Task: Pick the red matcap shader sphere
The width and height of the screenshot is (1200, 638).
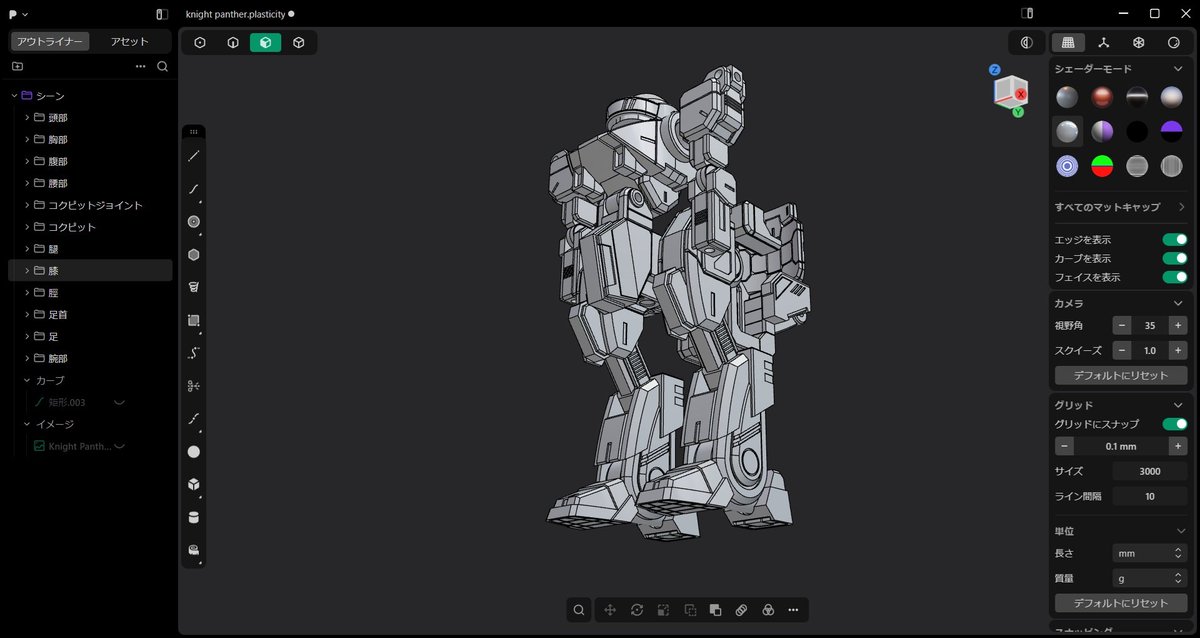Action: tap(1102, 97)
